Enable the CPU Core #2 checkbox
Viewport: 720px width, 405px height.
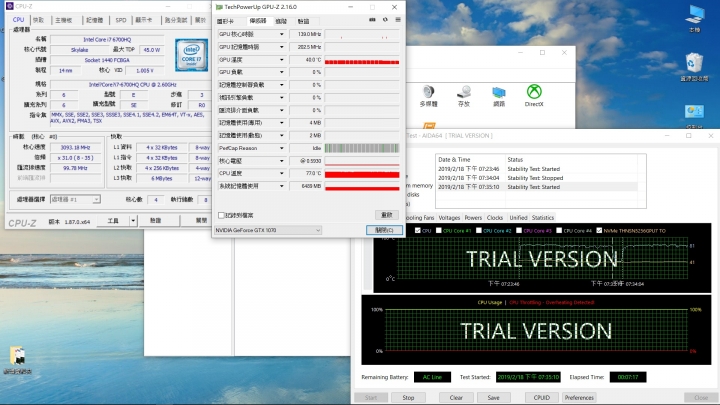[x=478, y=231]
